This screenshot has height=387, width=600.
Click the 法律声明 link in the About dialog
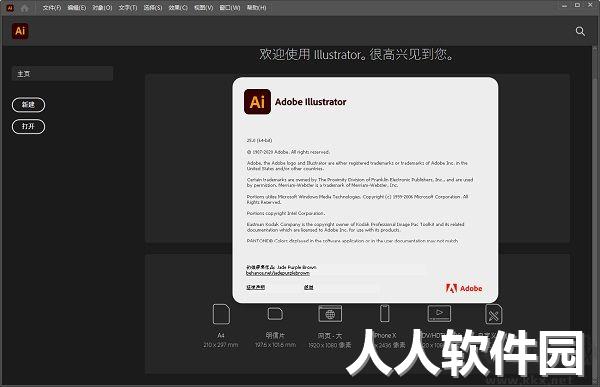click(256, 287)
